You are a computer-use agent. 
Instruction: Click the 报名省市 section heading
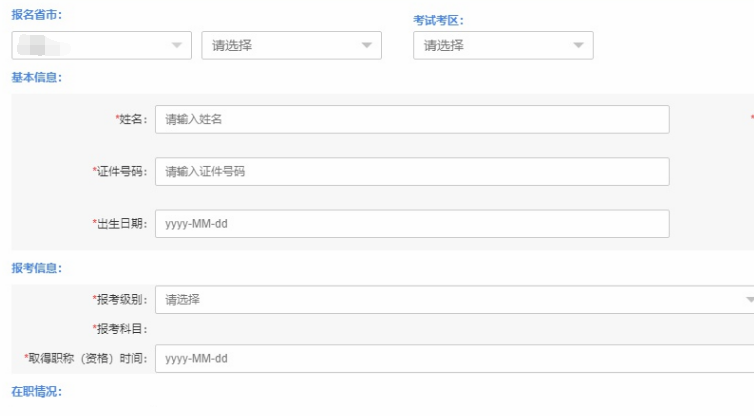tap(36, 14)
